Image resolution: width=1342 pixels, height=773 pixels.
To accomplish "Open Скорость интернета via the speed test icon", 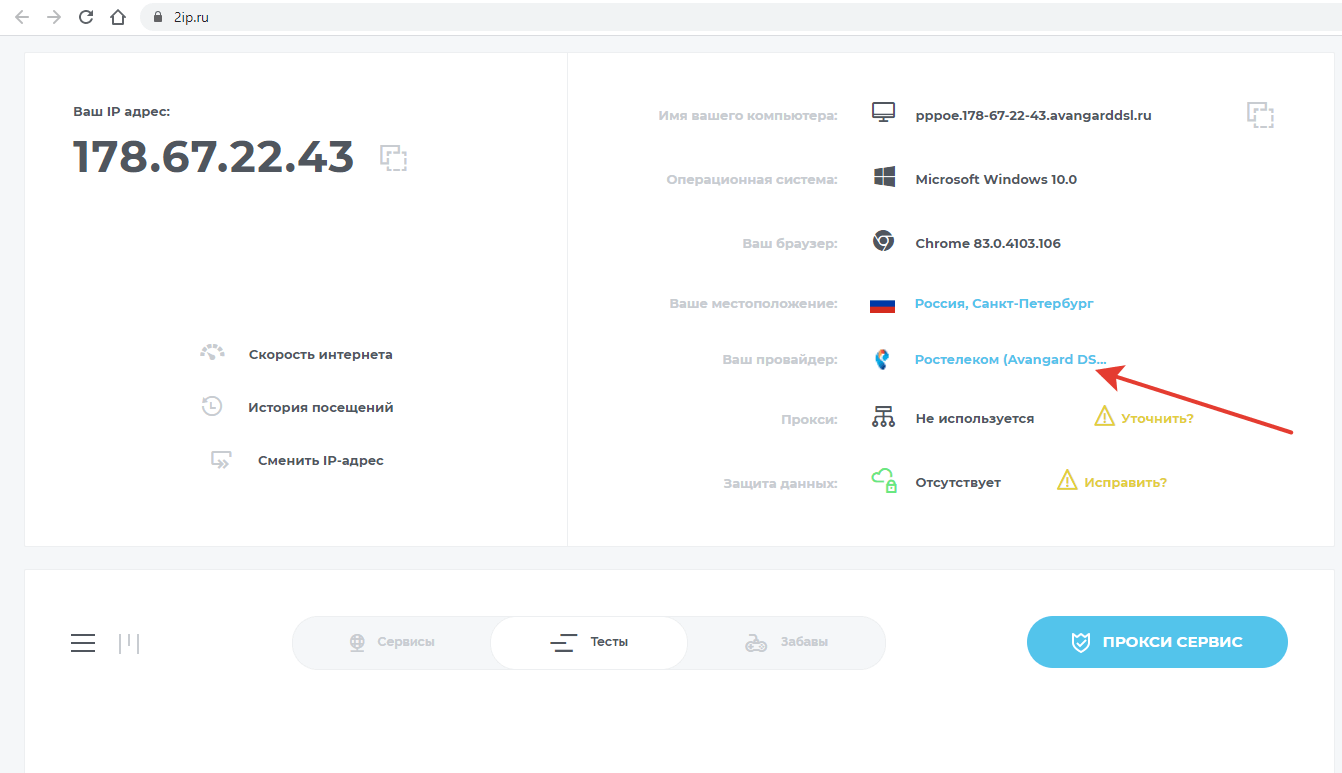I will pyautogui.click(x=212, y=352).
